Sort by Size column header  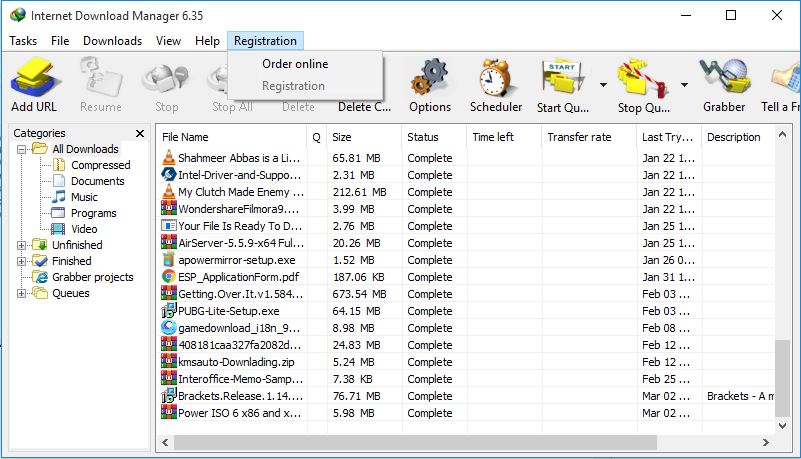click(x=364, y=137)
